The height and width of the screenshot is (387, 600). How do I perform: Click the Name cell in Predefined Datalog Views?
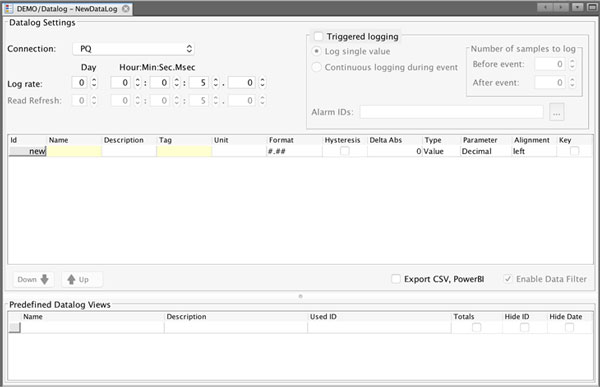coord(93,327)
